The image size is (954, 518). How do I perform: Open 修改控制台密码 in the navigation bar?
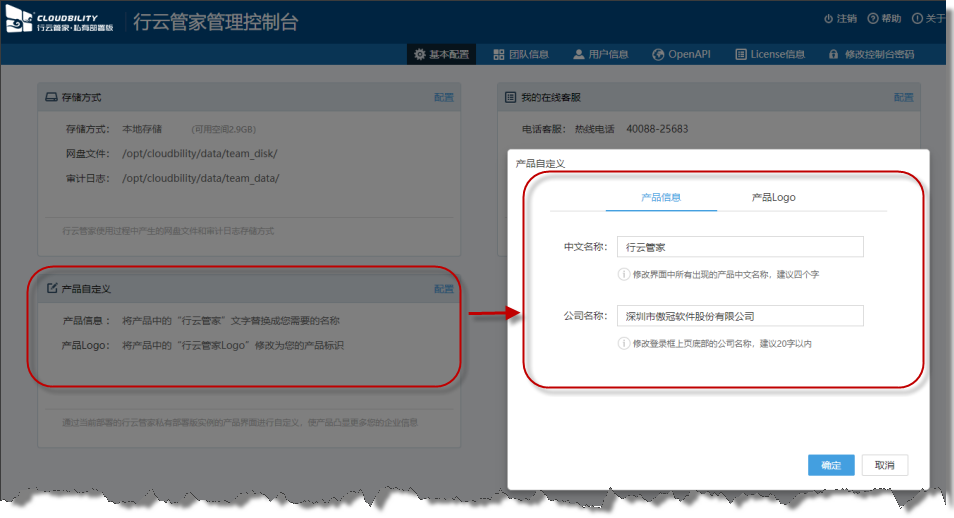tap(870, 55)
